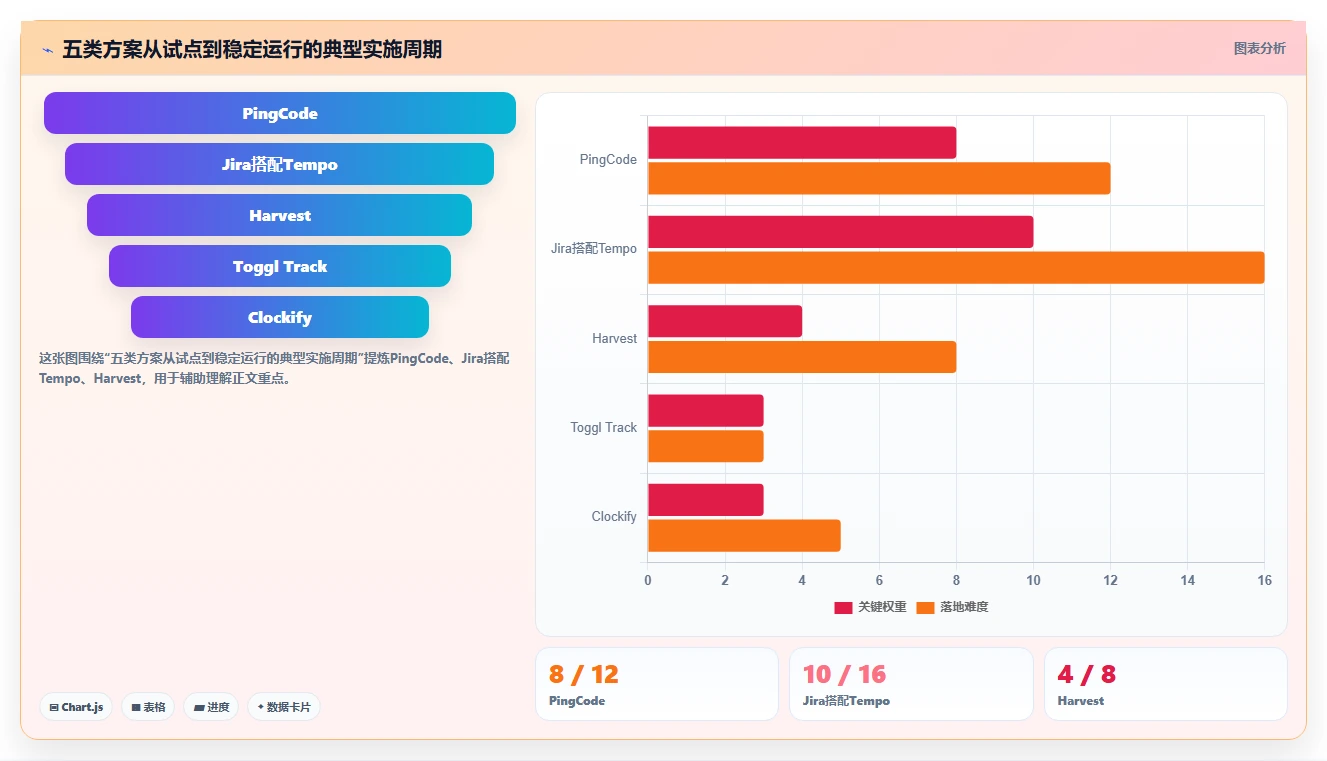Click the PingCode y-axis label
This screenshot has height=761, width=1327.
pyautogui.click(x=608, y=160)
